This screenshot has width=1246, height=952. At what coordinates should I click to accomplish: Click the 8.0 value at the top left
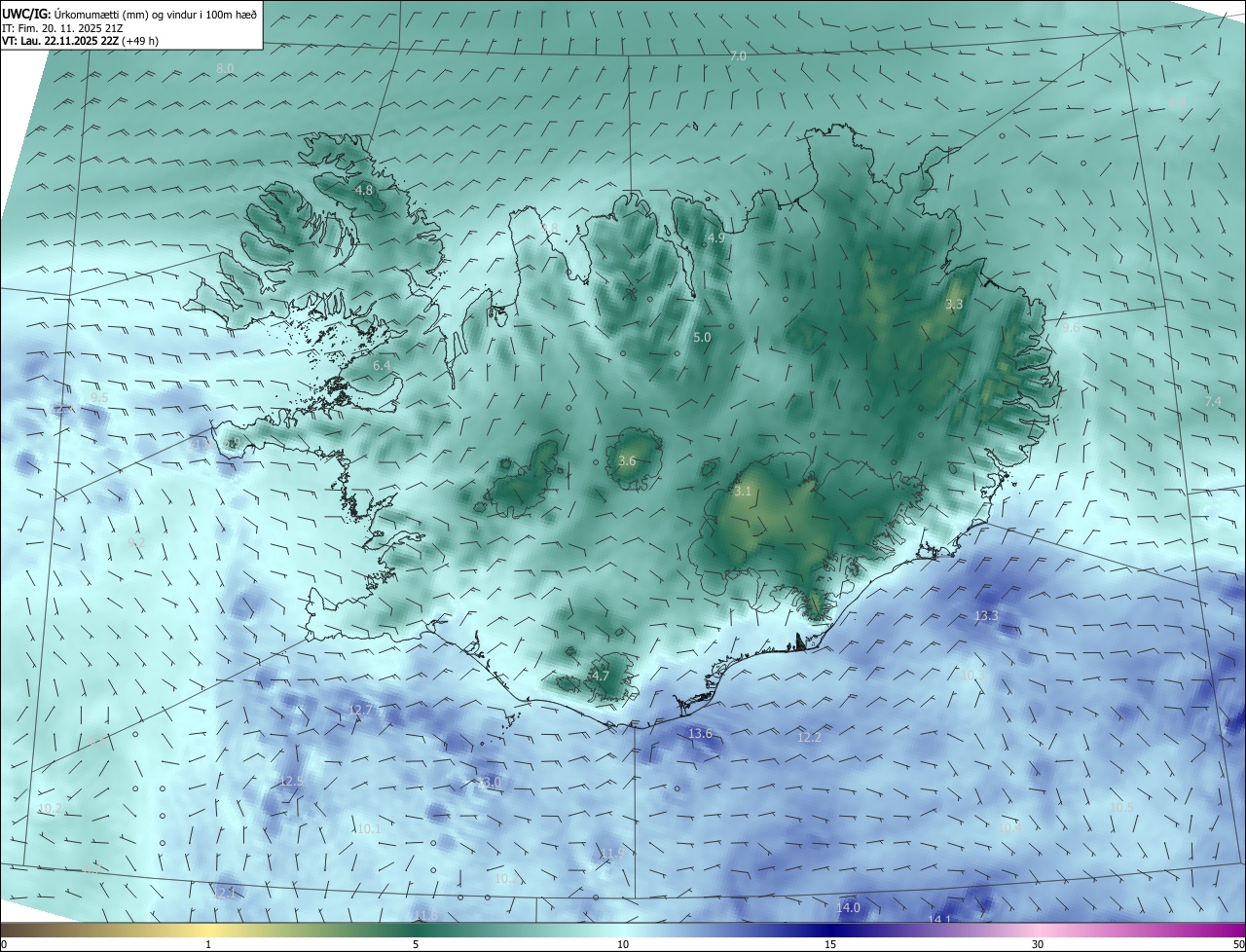click(225, 68)
